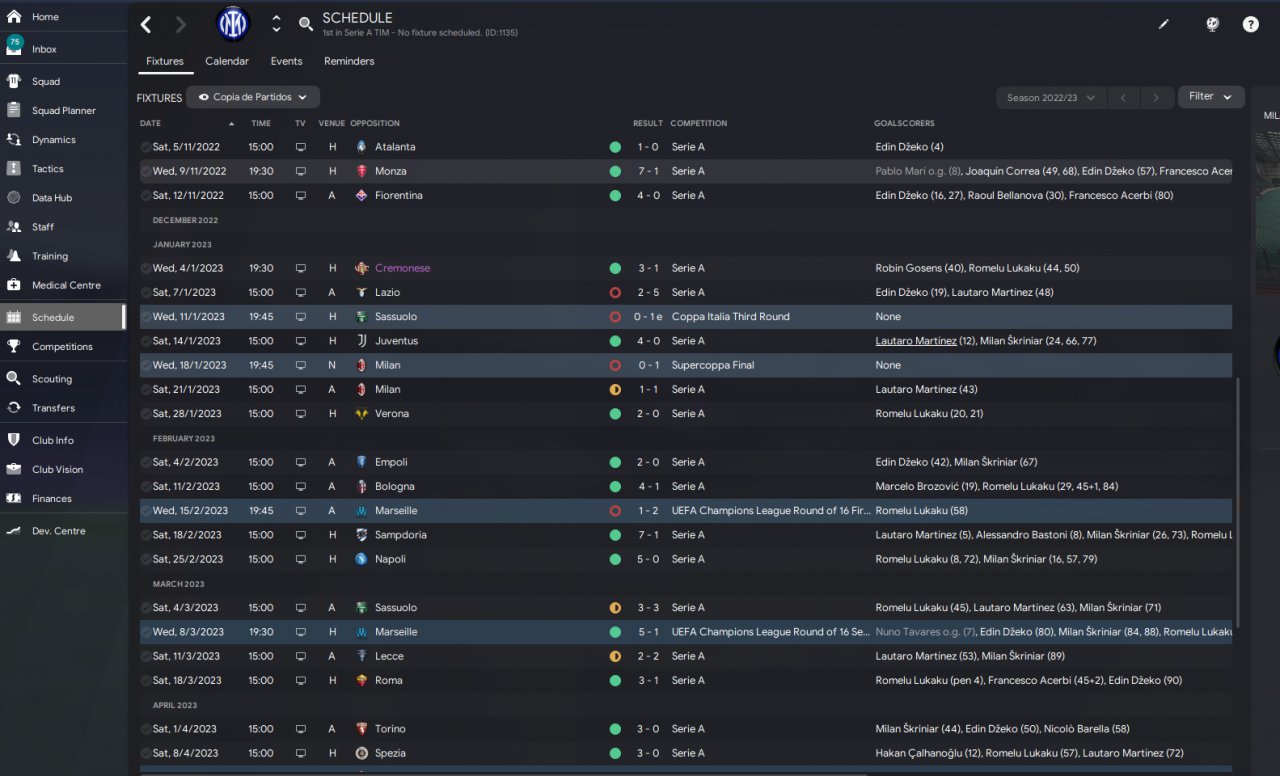Expand the Season 2022/23 dropdown
The image size is (1280, 776).
(x=1050, y=98)
